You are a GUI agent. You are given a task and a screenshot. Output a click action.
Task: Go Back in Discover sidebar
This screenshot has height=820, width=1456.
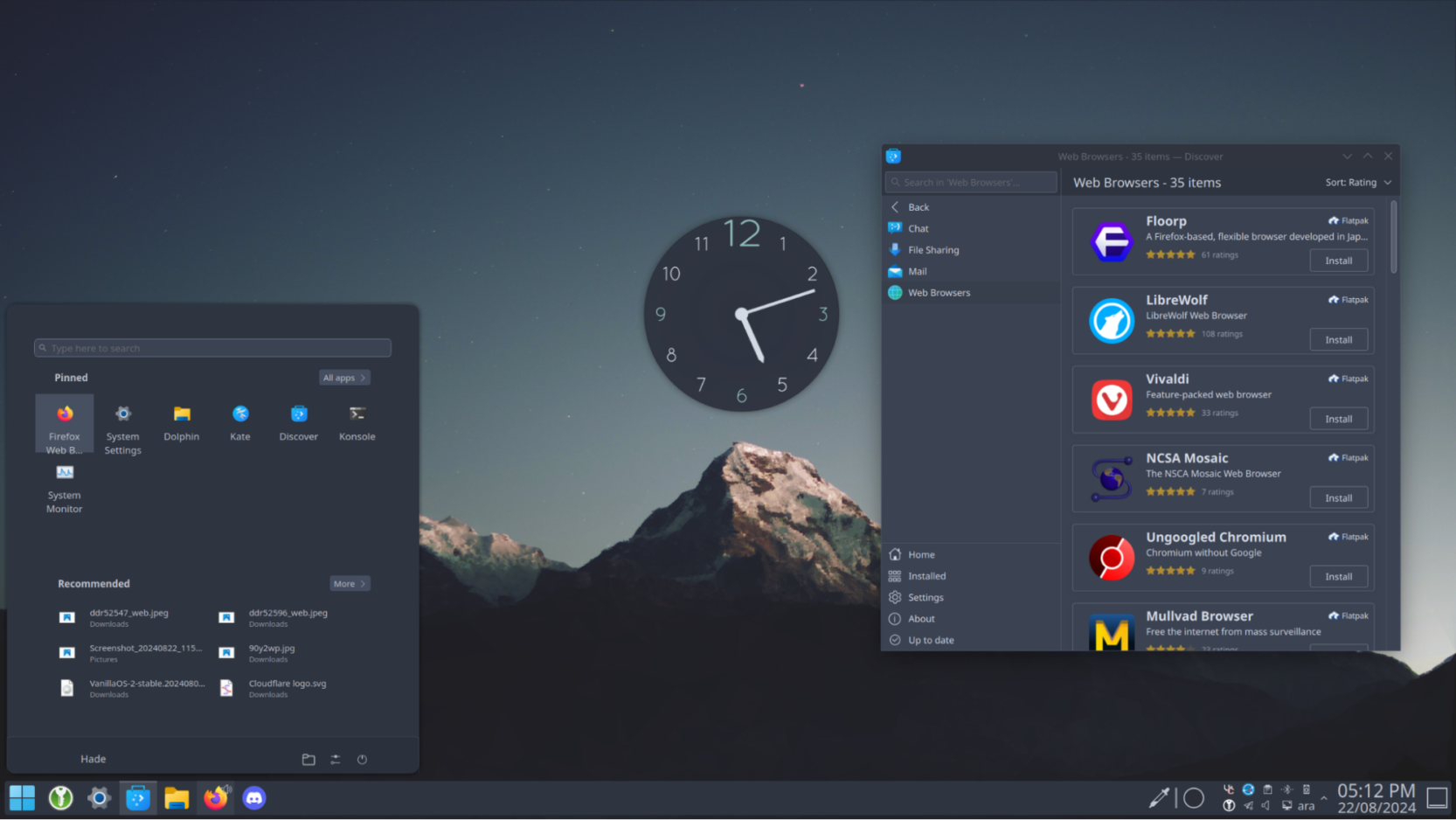point(971,207)
